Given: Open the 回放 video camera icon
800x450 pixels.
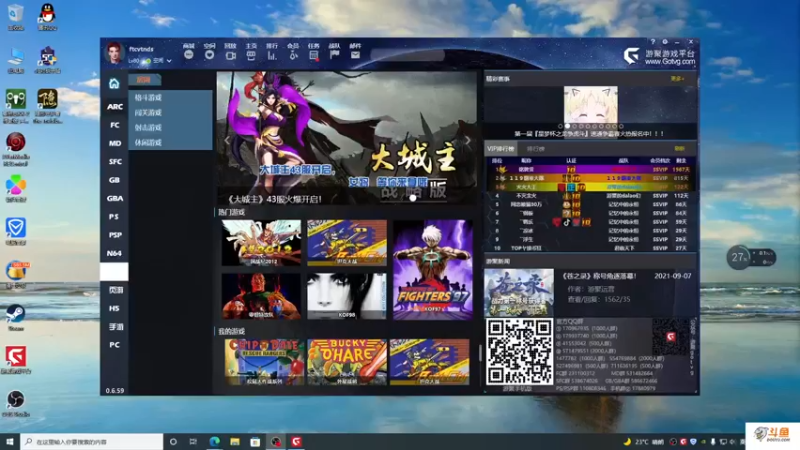Looking at the screenshot, I should [231, 55].
